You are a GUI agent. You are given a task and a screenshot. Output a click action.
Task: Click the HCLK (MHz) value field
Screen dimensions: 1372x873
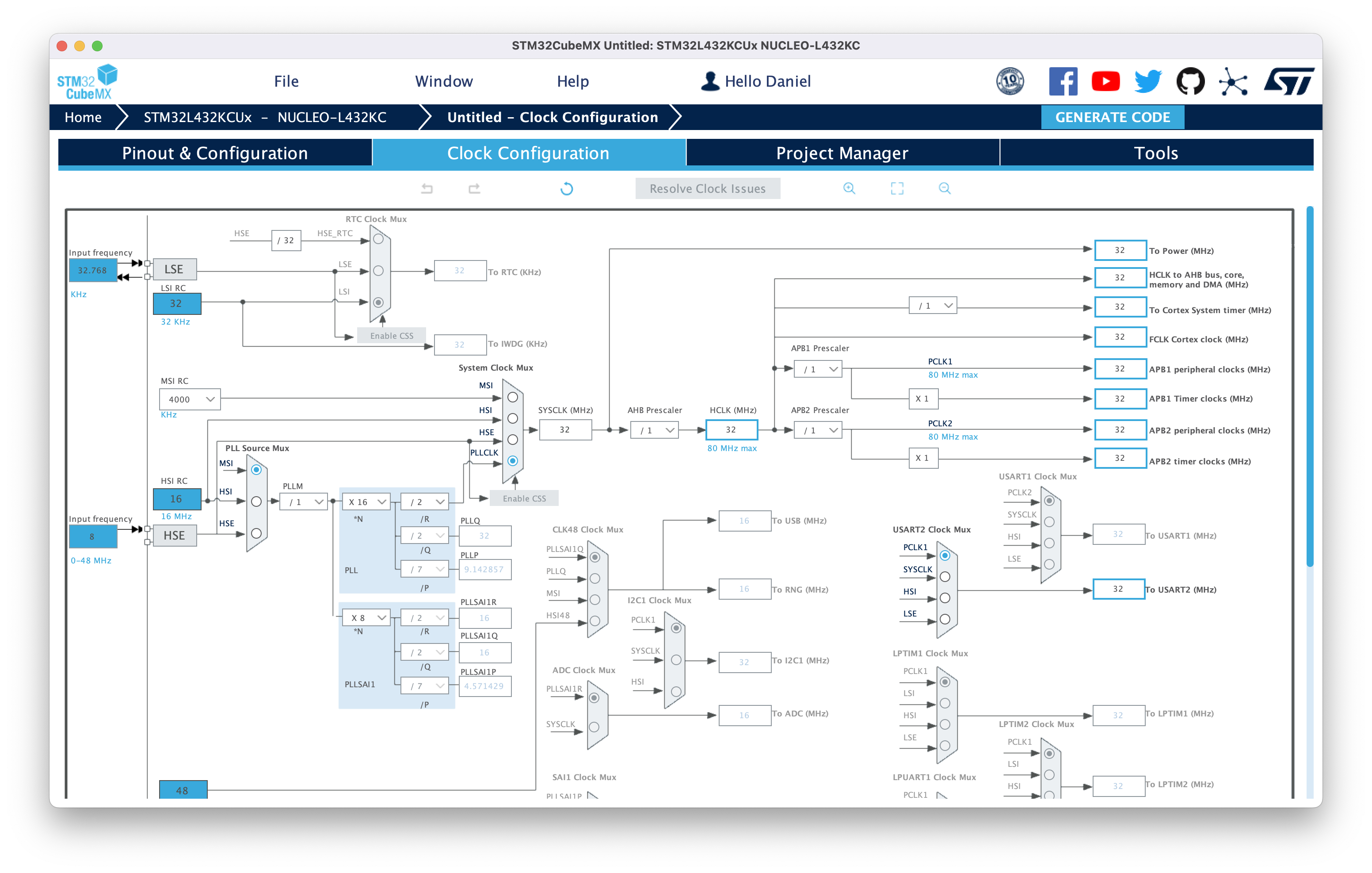tap(732, 429)
